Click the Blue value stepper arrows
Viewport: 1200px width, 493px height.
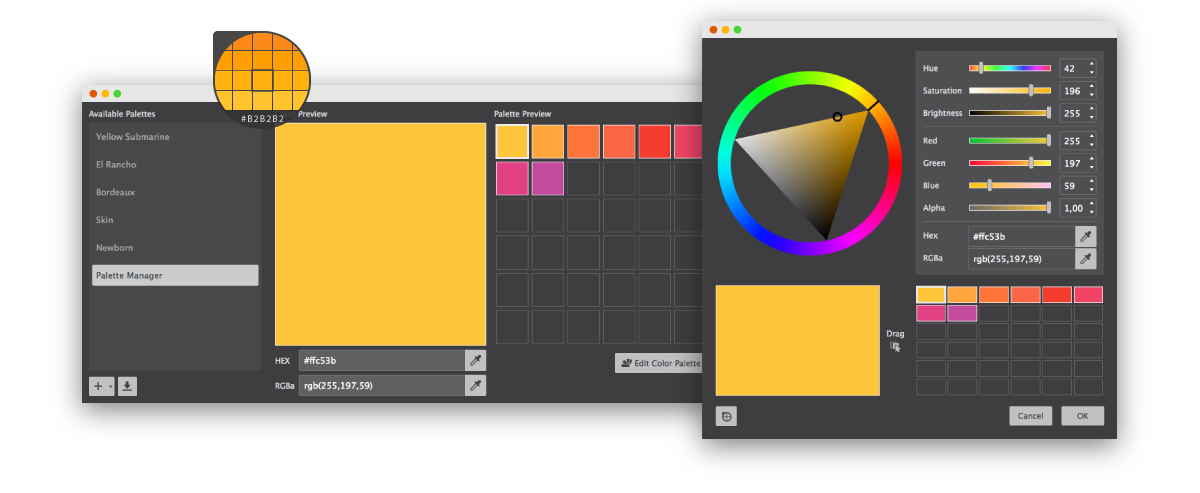click(1091, 185)
